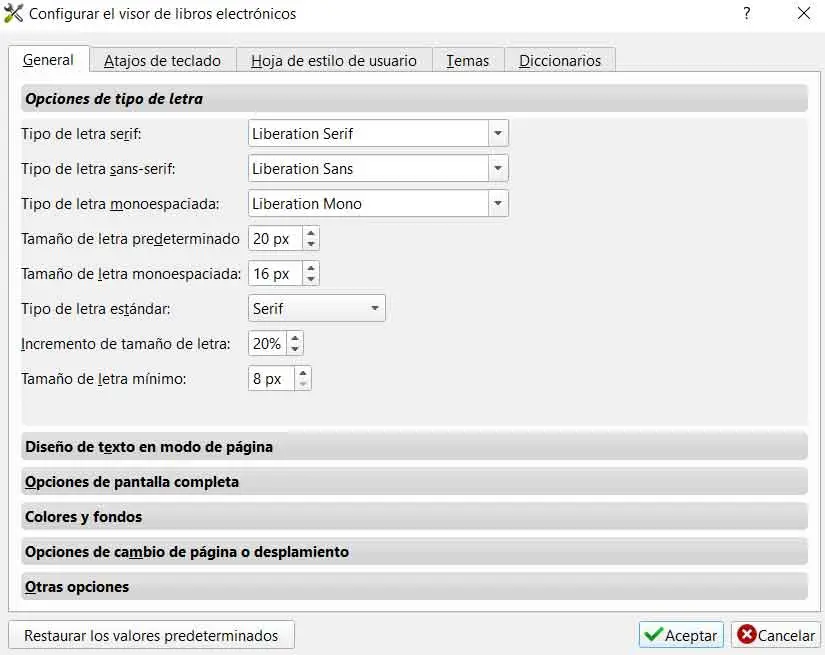
Task: Click the default font size input field
Action: click(x=274, y=239)
